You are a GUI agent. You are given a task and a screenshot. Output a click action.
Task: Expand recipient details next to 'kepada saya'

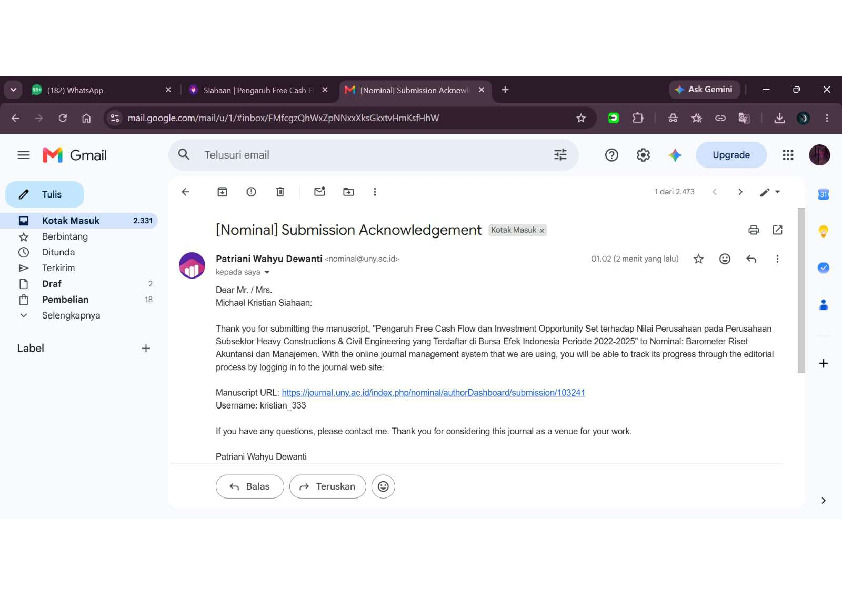coord(266,272)
